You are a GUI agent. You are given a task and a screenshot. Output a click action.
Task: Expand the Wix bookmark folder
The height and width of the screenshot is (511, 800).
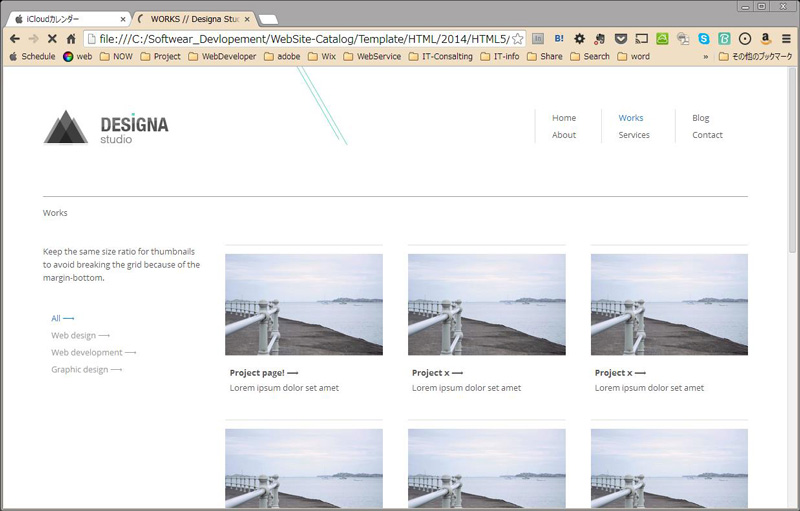click(x=322, y=57)
